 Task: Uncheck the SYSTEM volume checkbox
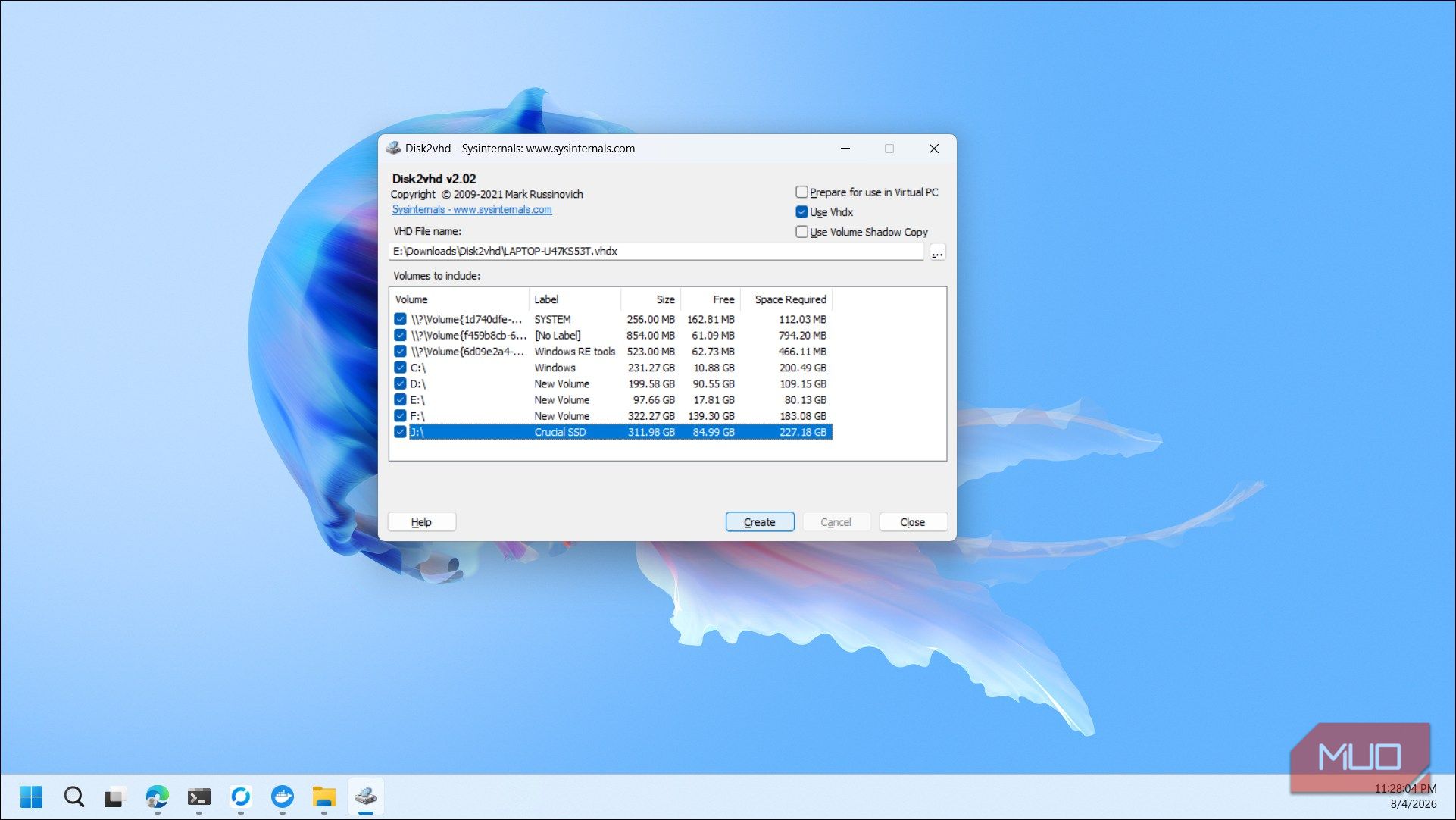pyautogui.click(x=400, y=319)
